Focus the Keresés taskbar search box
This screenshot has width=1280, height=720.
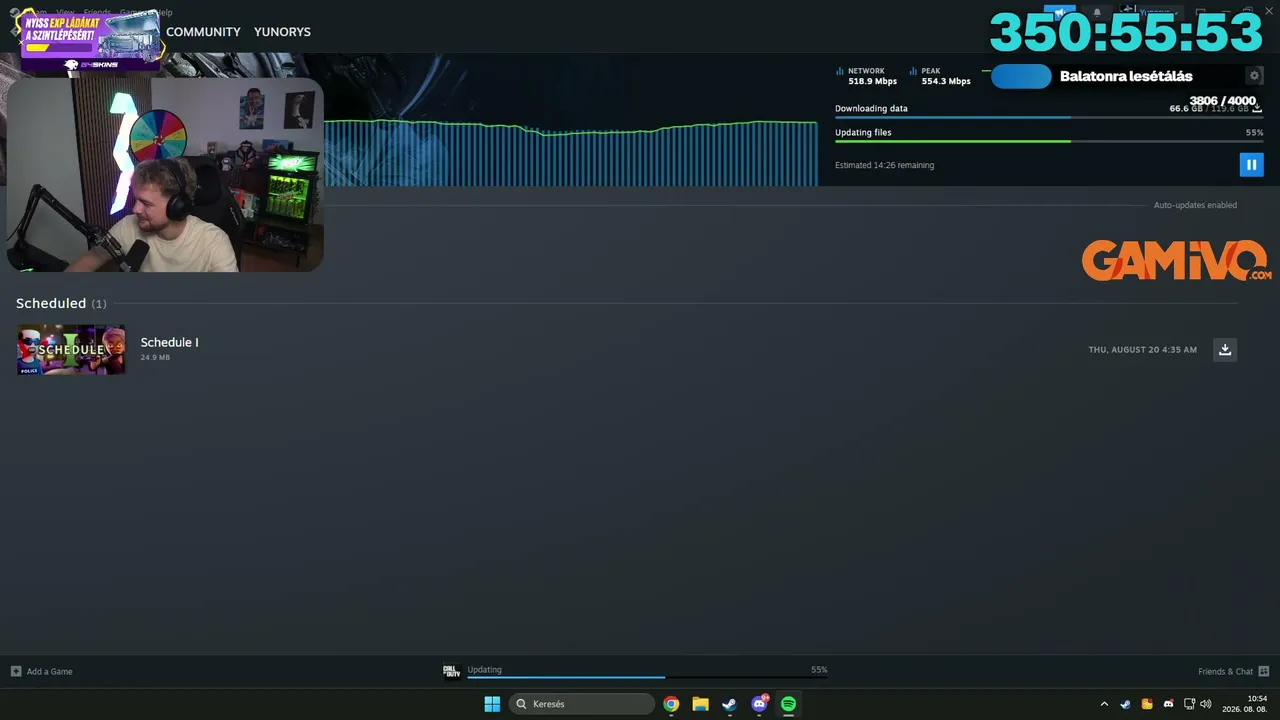582,704
